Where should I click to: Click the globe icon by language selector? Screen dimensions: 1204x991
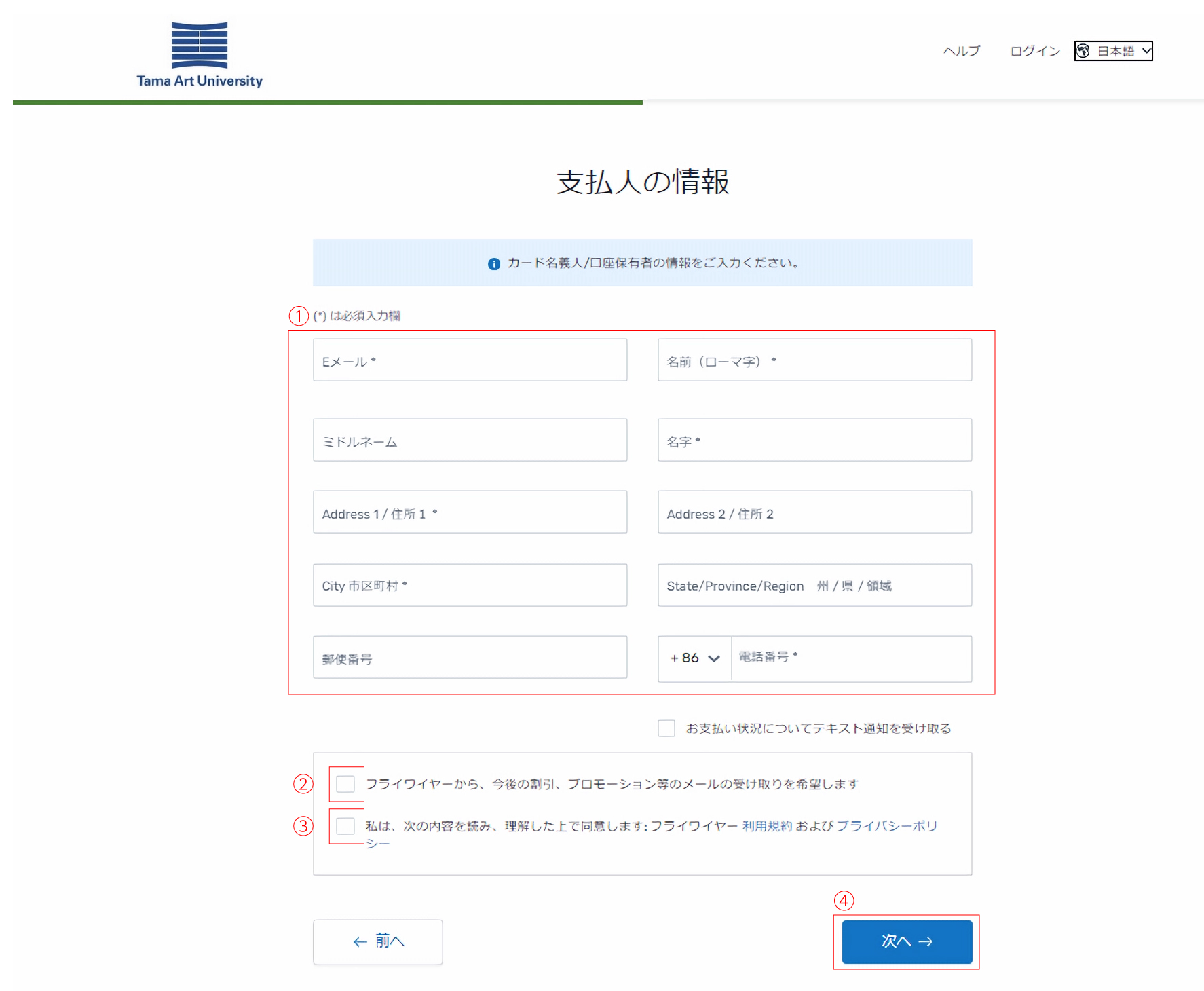[x=1084, y=51]
